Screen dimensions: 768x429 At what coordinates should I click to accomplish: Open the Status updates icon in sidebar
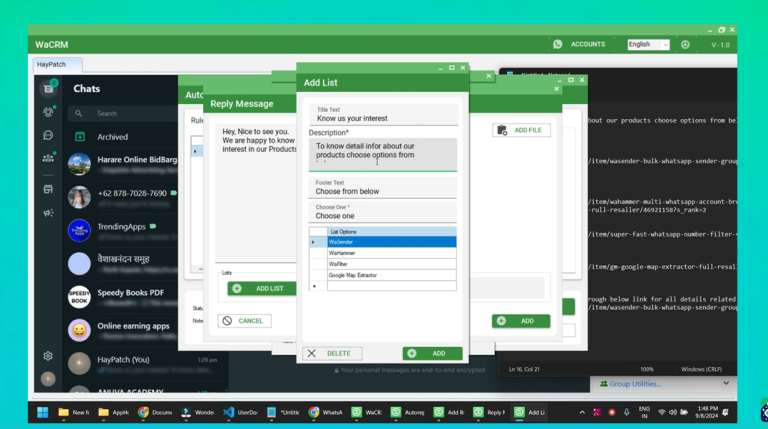[47, 112]
